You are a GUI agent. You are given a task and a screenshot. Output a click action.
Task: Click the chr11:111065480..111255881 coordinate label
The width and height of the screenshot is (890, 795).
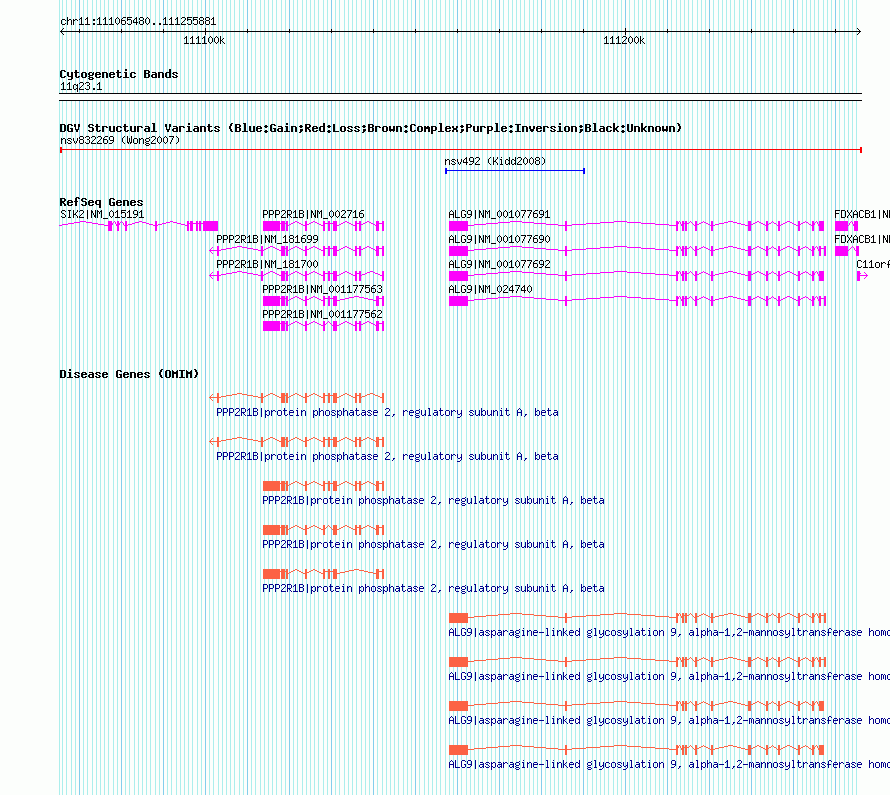[138, 22]
